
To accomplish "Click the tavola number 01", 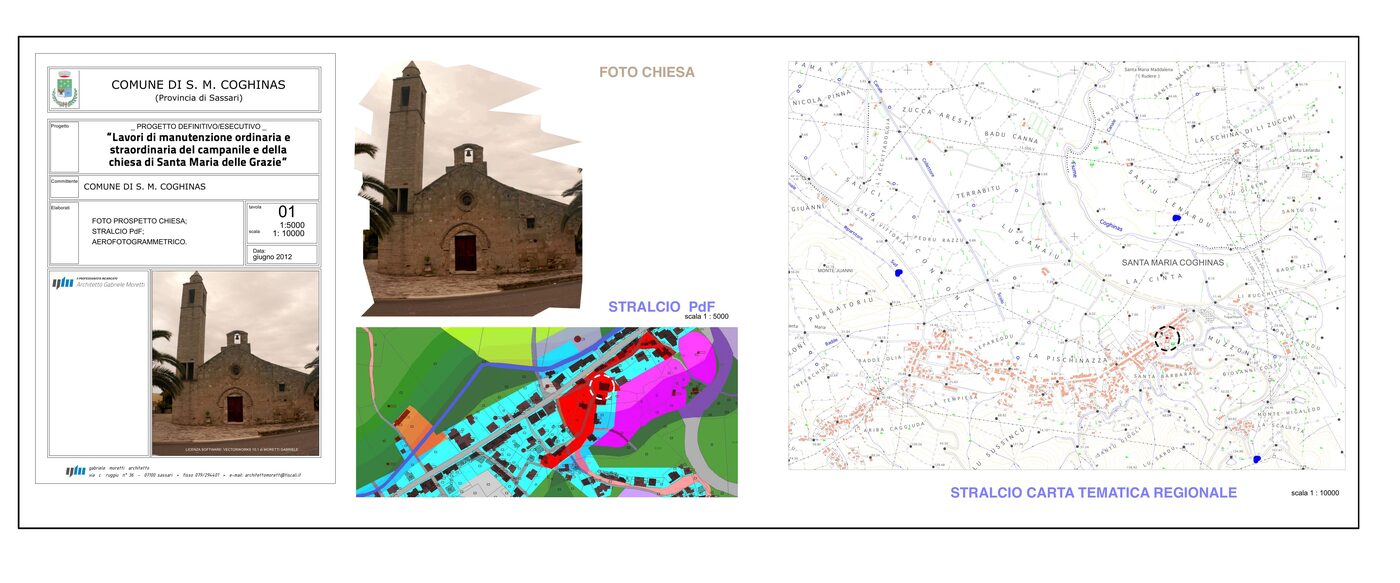I will (x=287, y=212).
